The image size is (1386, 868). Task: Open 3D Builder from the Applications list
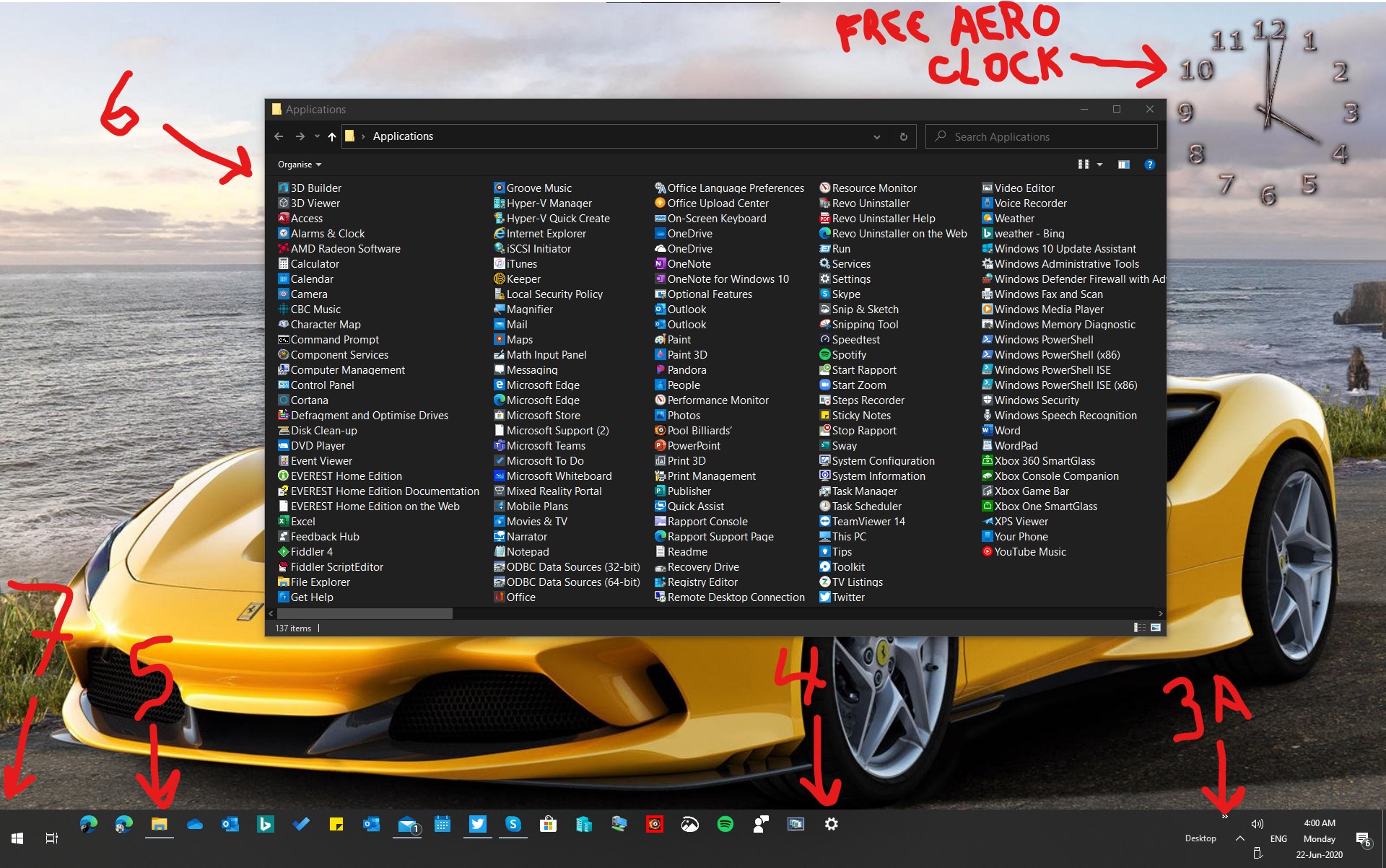point(310,188)
